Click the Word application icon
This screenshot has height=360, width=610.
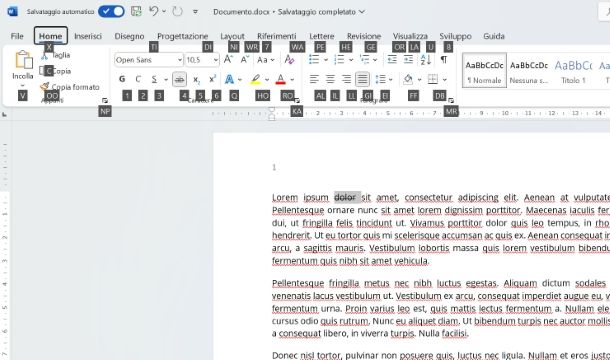coord(12,11)
